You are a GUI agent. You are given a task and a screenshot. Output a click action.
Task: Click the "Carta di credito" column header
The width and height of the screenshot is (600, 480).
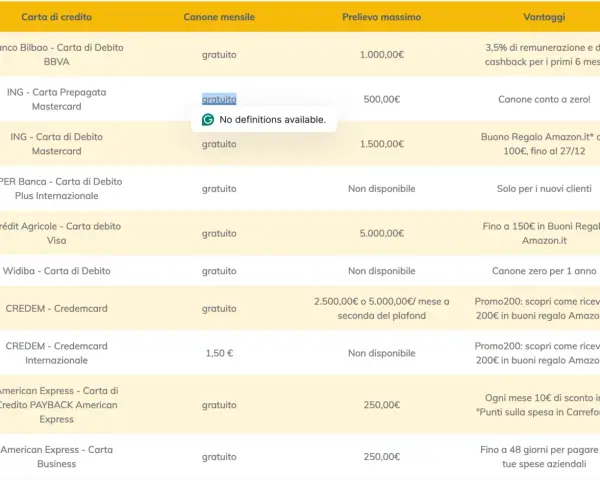(x=57, y=17)
